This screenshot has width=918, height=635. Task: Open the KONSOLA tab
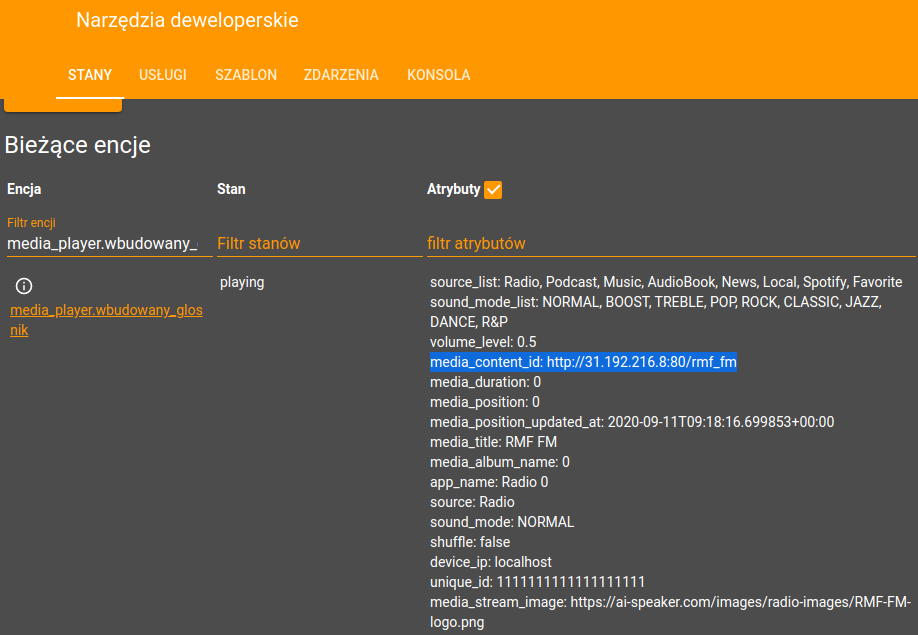(439, 75)
